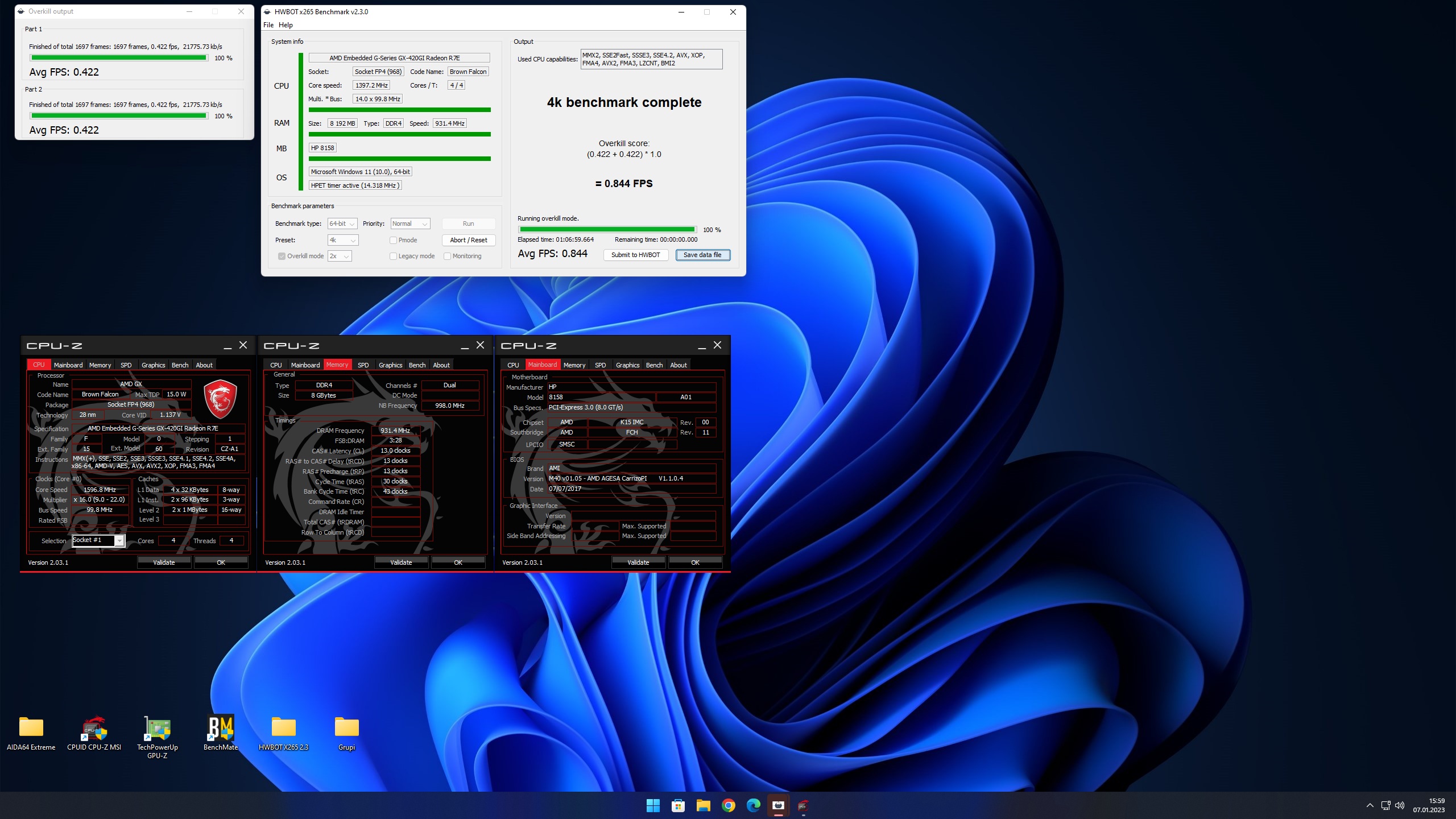Viewport: 1456px width, 819px height.
Task: Launch Google Chrome from taskbar
Action: [x=728, y=805]
